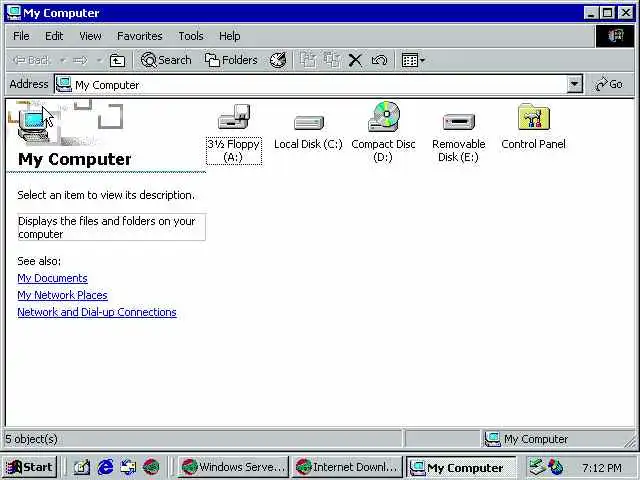The width and height of the screenshot is (640, 480).
Task: Select the Removable Disk (E:) icon
Action: coord(459,122)
